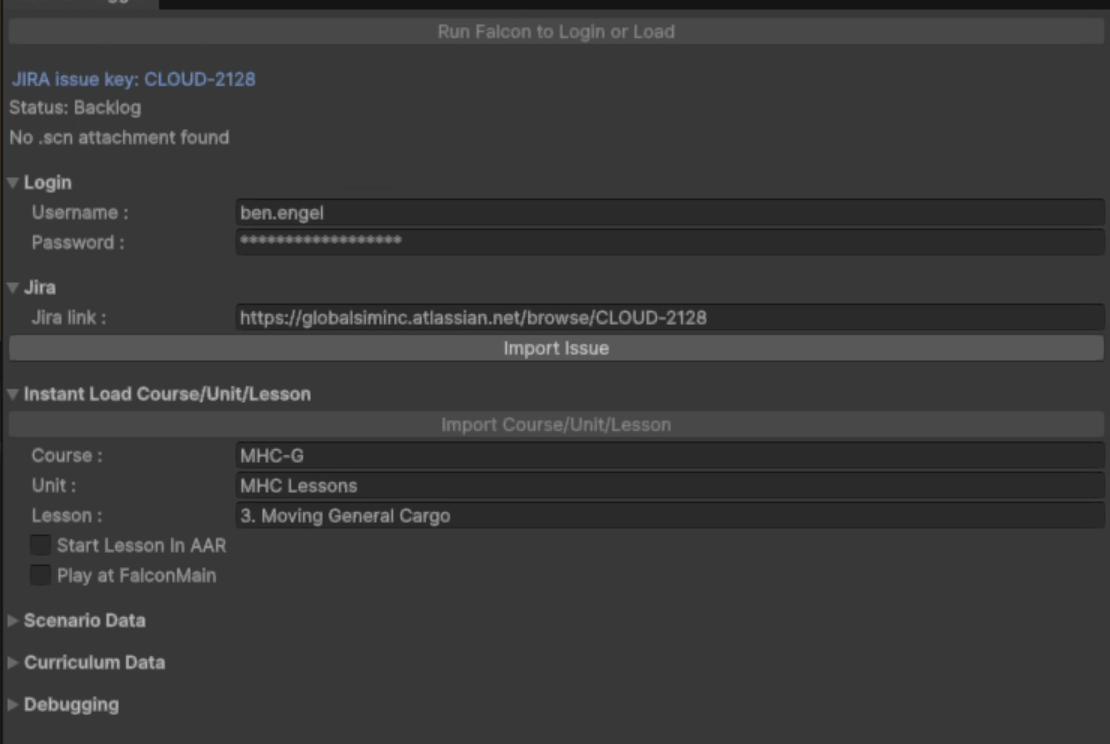Click the Import Course/Unit/Lesson button

click(556, 425)
